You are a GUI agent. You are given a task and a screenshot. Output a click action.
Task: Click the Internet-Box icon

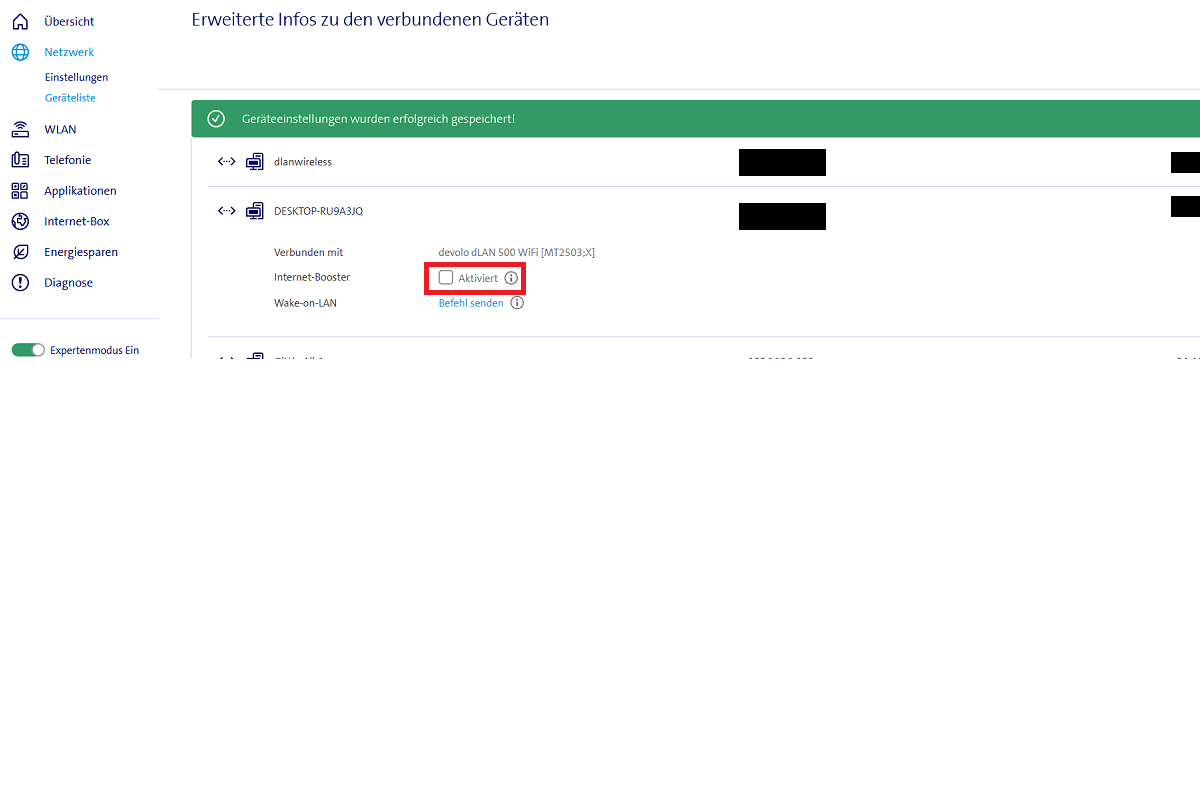coord(20,221)
